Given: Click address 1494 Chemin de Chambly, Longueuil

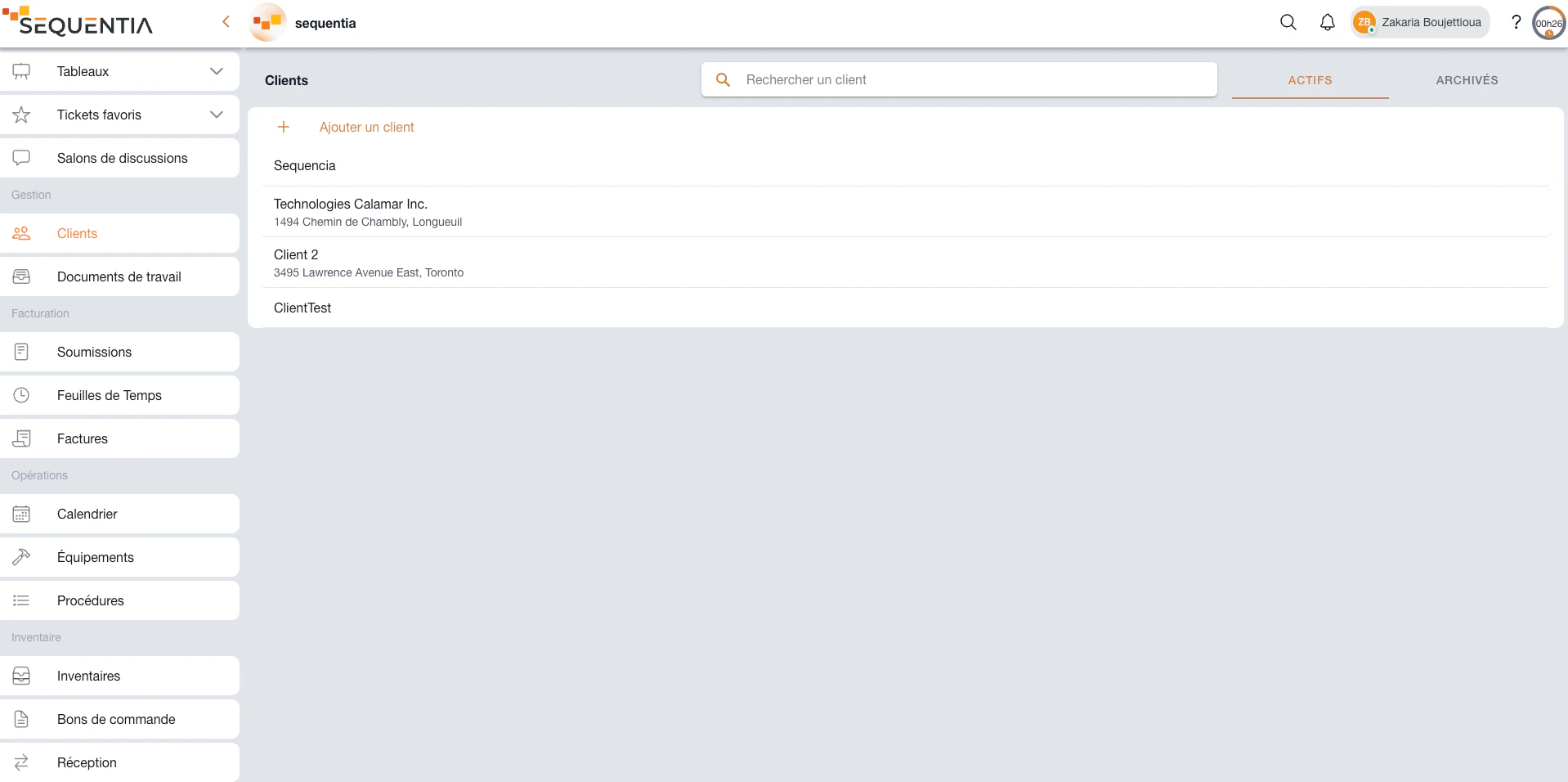Looking at the screenshot, I should tap(368, 222).
